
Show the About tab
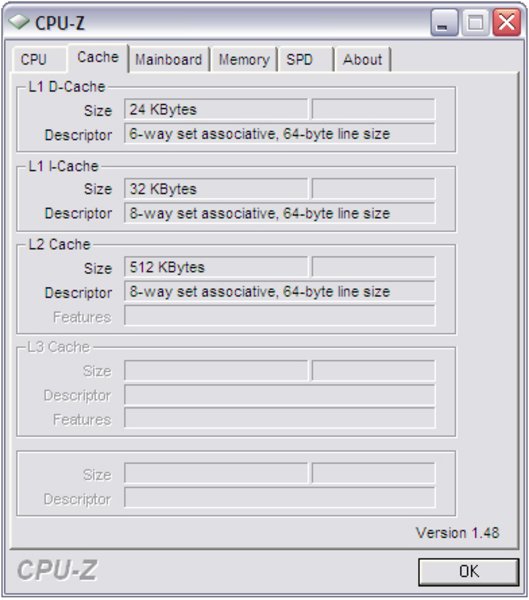[x=362, y=60]
